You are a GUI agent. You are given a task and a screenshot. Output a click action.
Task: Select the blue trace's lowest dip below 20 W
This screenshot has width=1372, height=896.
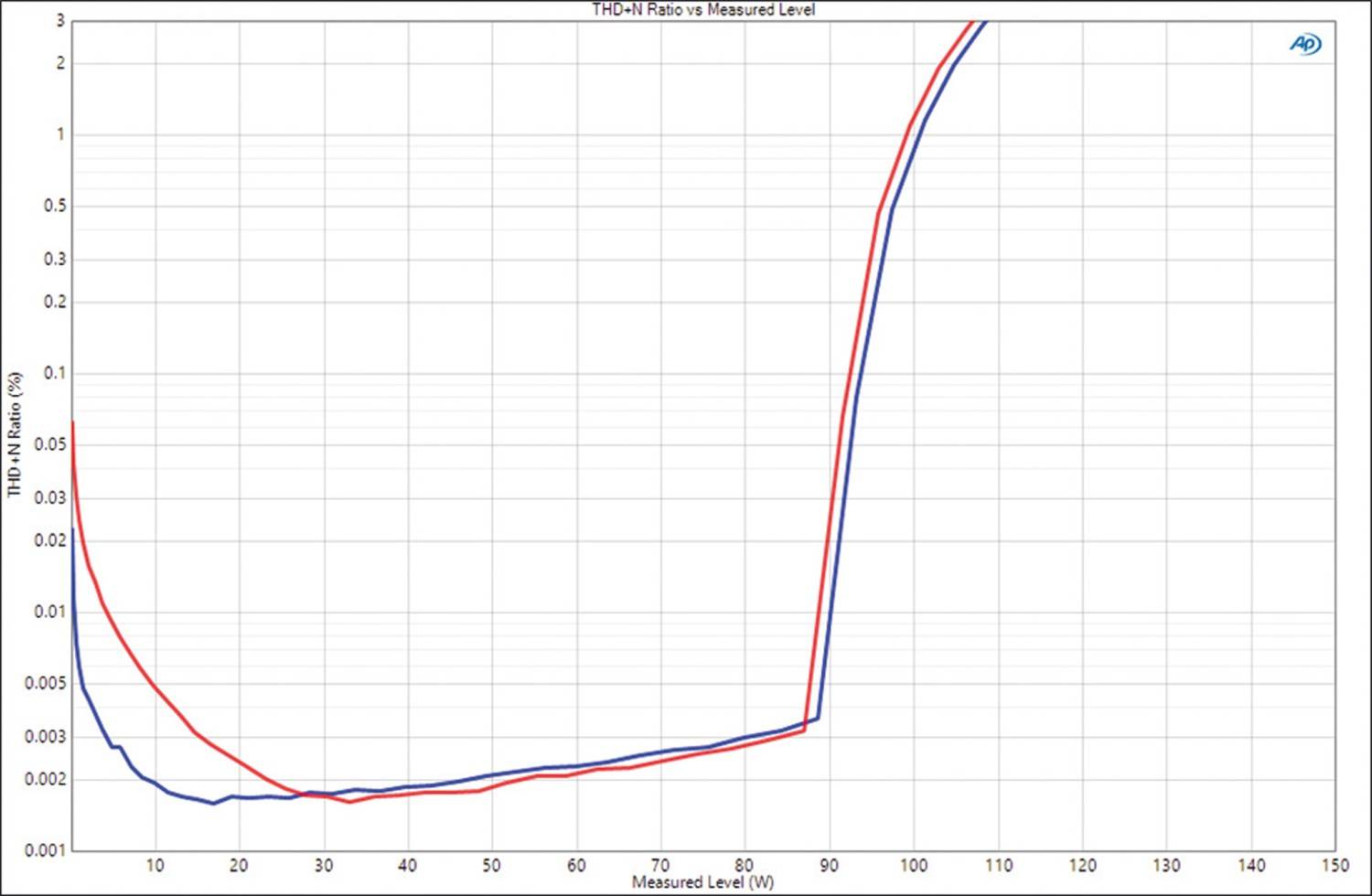(214, 803)
